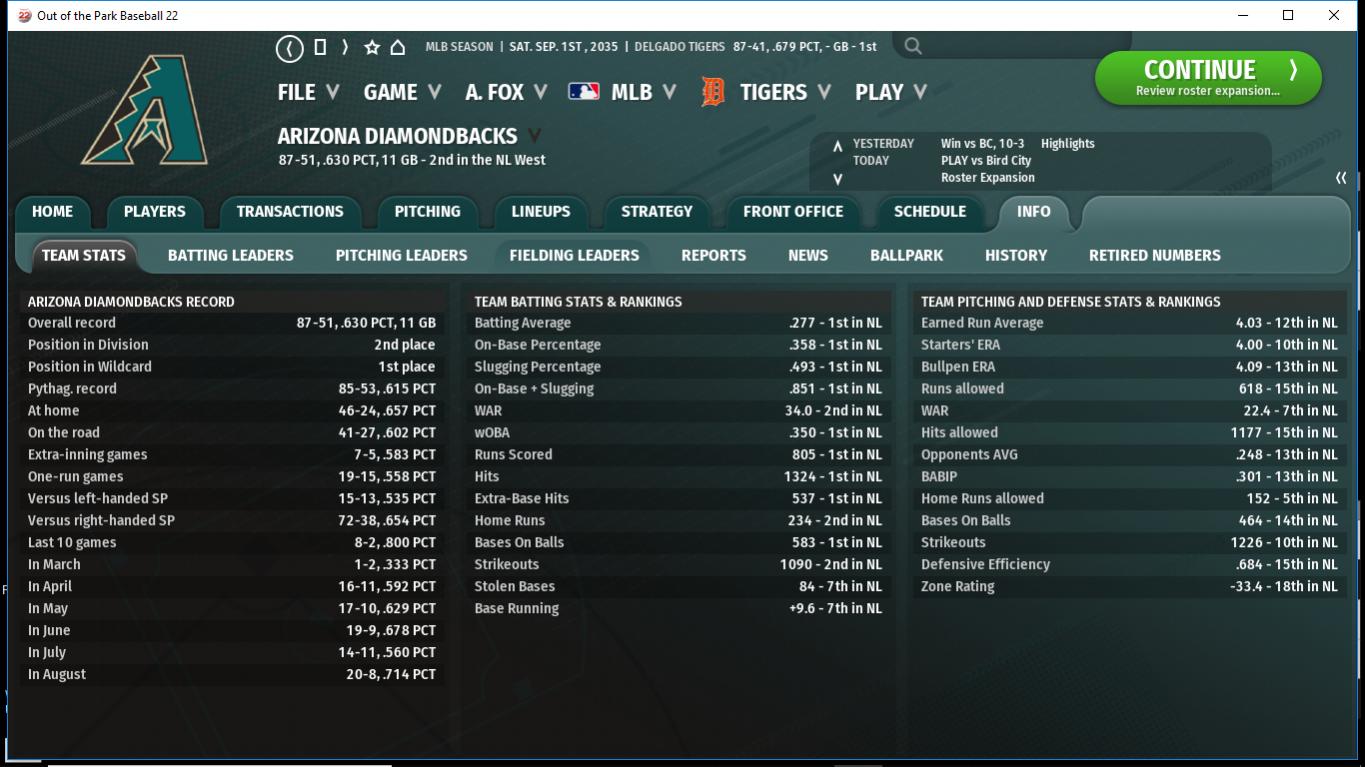The width and height of the screenshot is (1365, 767).
Task: Click the 'Defensive Efficiency' row label
Action: [x=986, y=565]
